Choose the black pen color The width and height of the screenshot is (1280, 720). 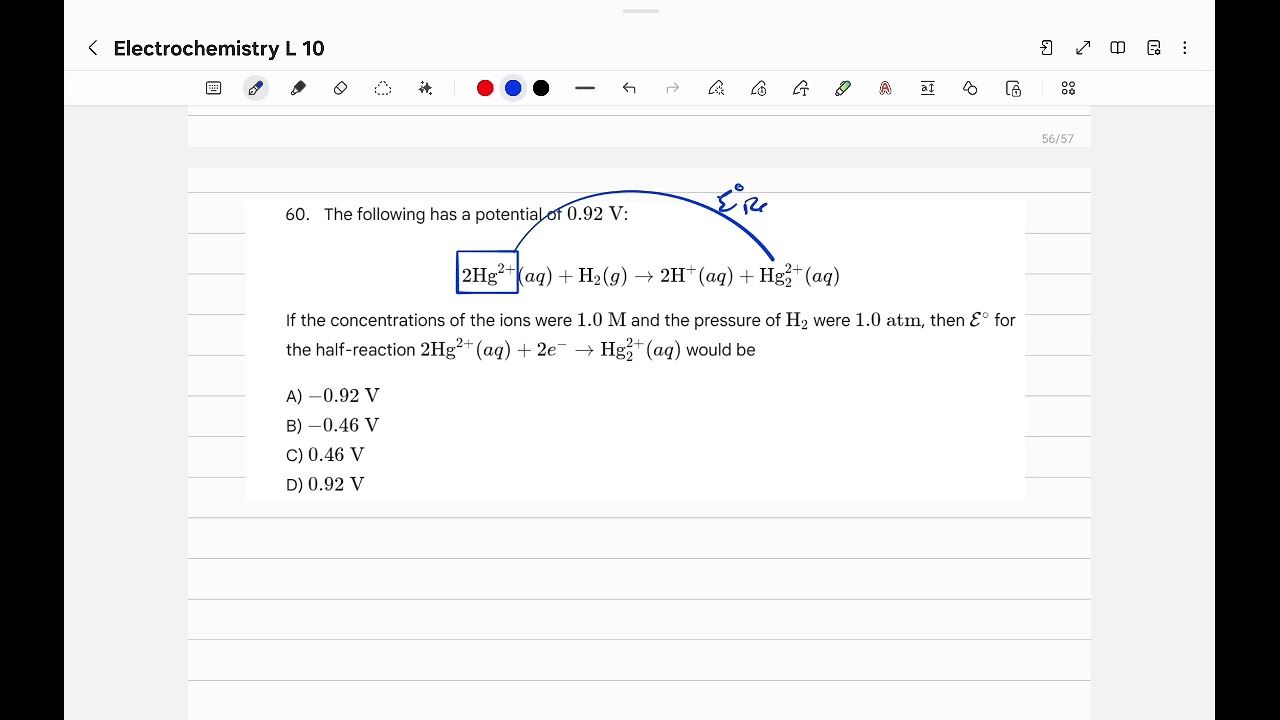(541, 88)
